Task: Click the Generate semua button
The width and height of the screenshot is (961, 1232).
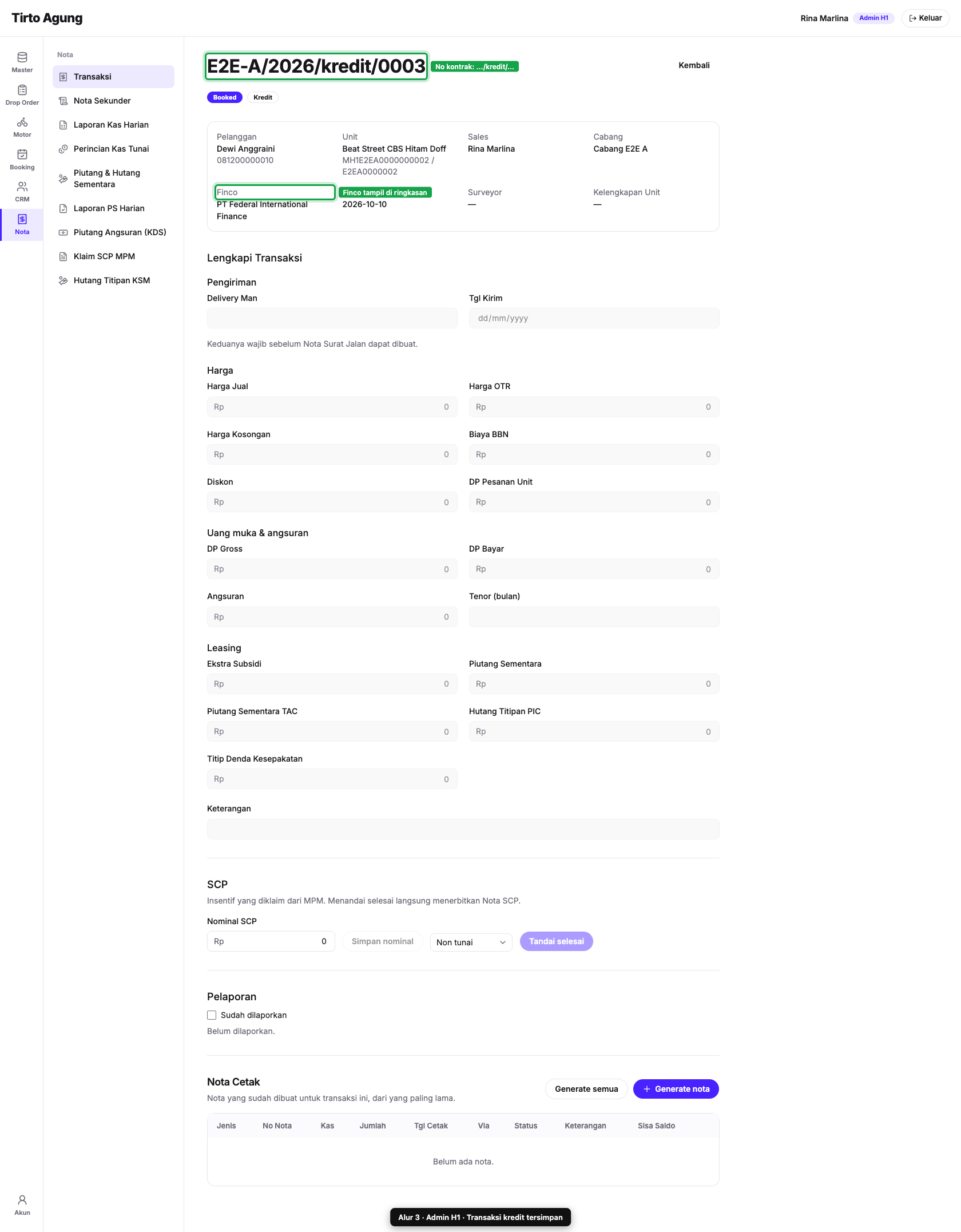Action: click(x=586, y=1089)
